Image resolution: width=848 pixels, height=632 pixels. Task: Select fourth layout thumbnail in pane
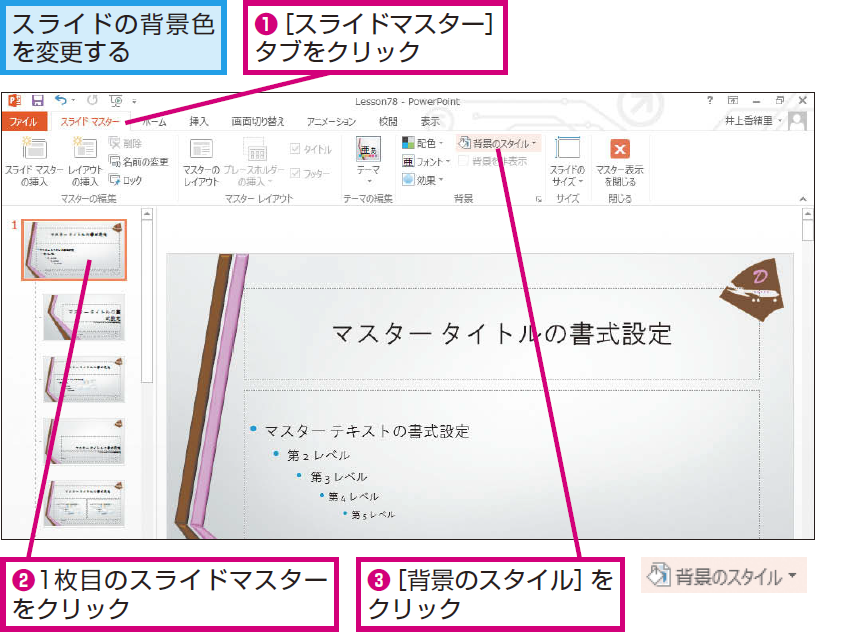click(x=84, y=441)
